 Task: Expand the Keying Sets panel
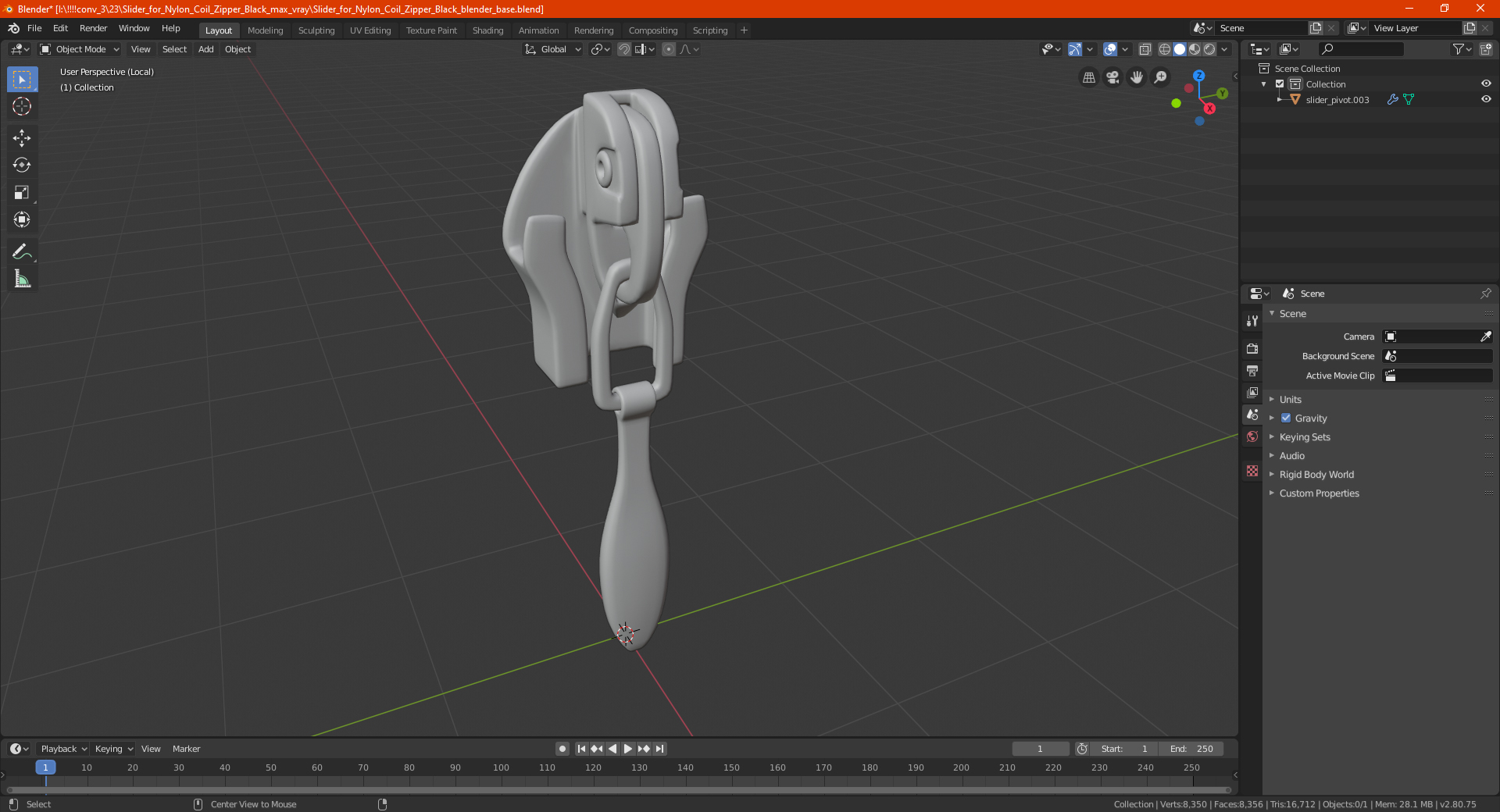1305,436
